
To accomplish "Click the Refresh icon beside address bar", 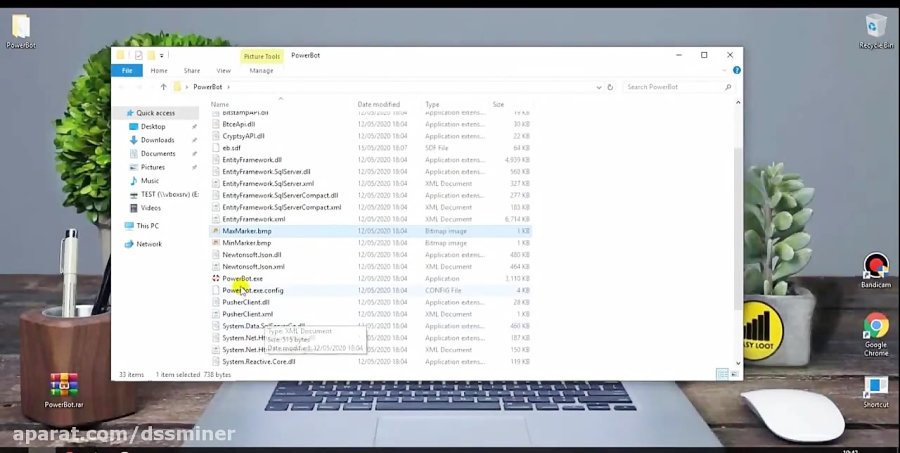I will click(x=610, y=87).
